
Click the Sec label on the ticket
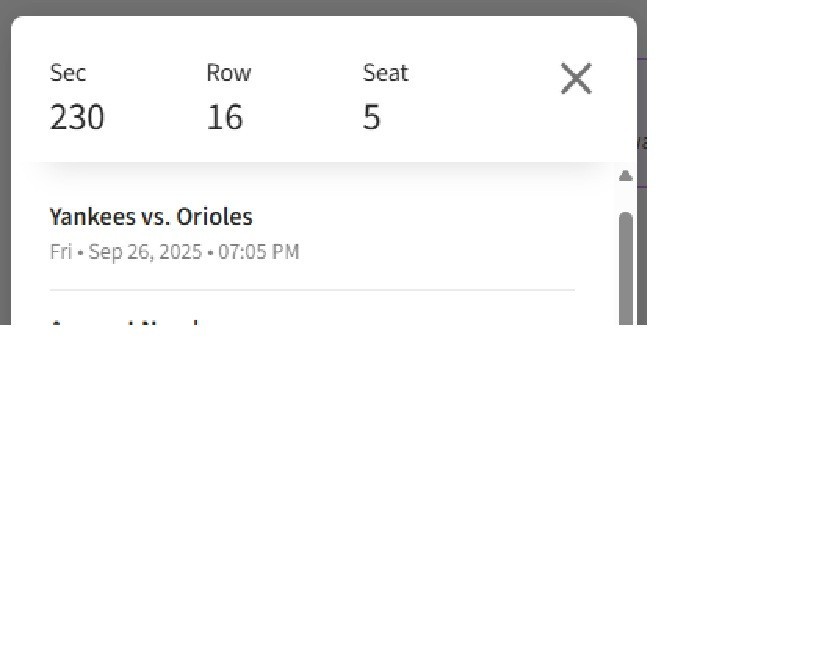click(67, 72)
